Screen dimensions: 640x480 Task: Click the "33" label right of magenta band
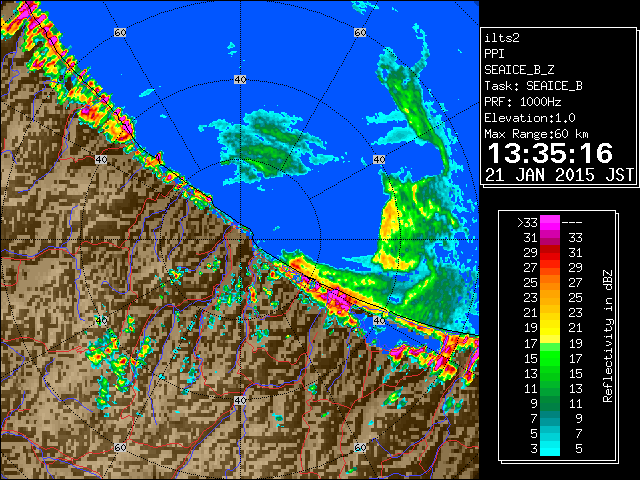click(x=575, y=238)
